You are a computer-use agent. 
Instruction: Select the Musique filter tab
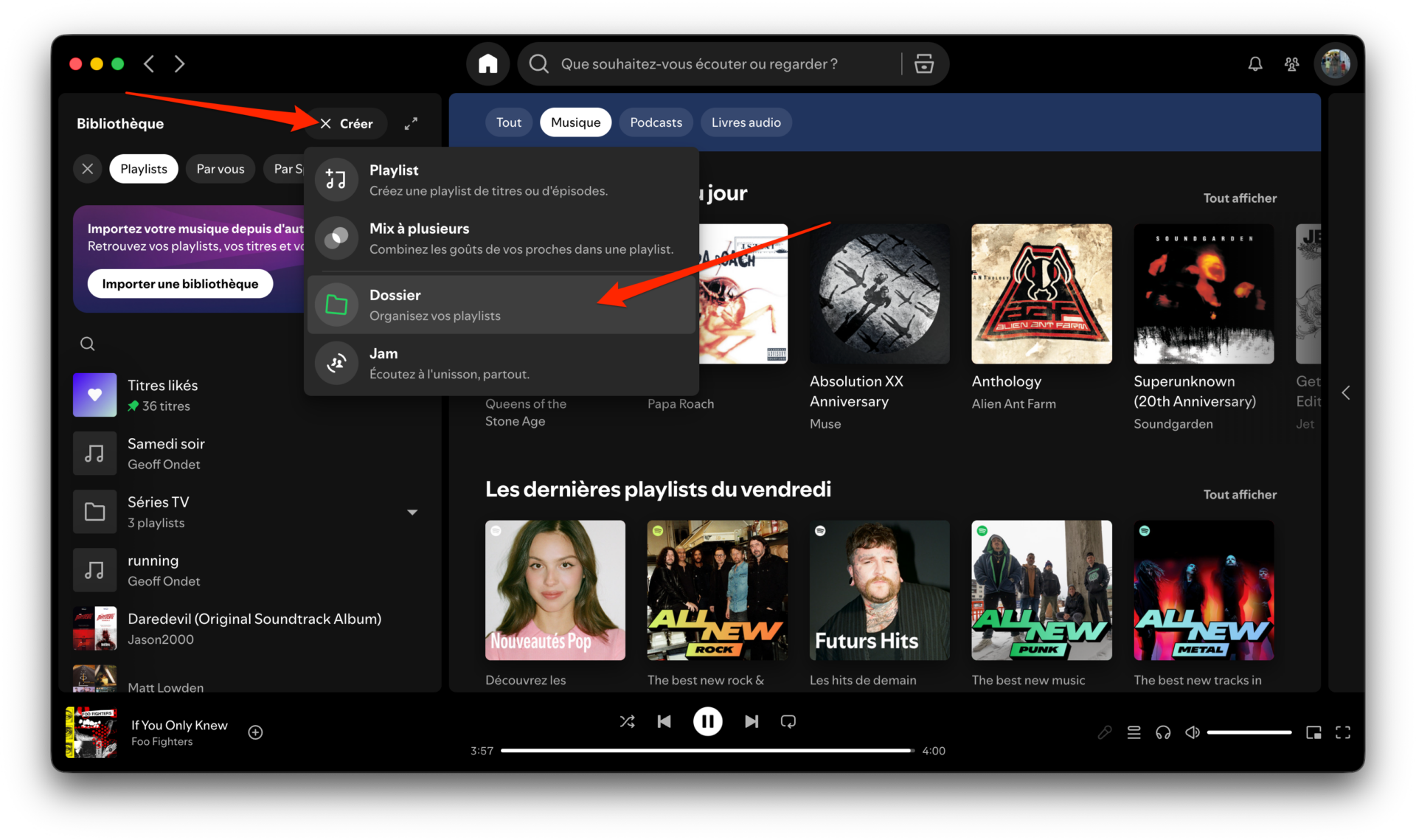coord(575,122)
